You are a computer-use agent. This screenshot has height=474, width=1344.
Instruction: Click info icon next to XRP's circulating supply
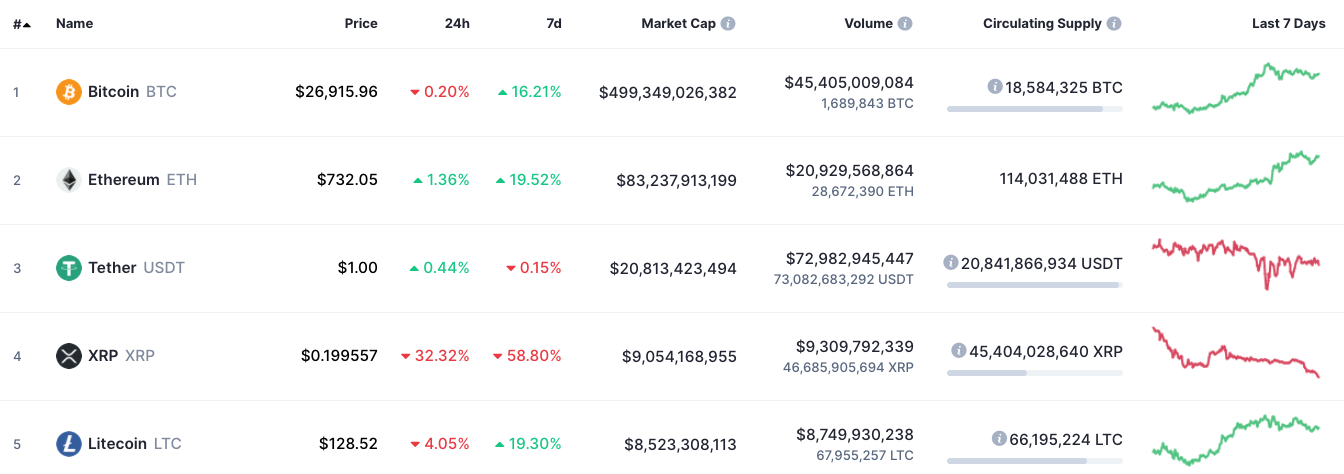click(958, 351)
